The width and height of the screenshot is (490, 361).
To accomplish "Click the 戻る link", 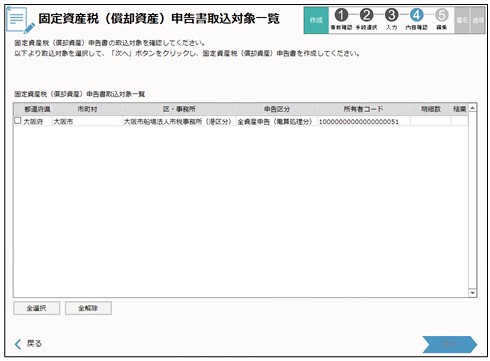I will click(x=34, y=344).
